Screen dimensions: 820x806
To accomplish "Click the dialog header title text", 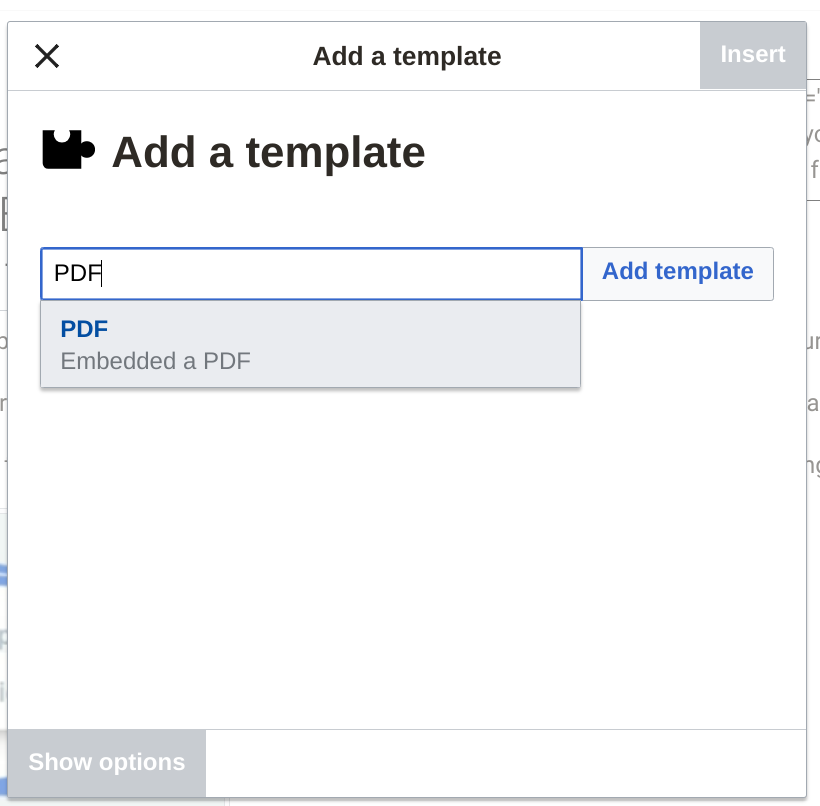I will (406, 56).
